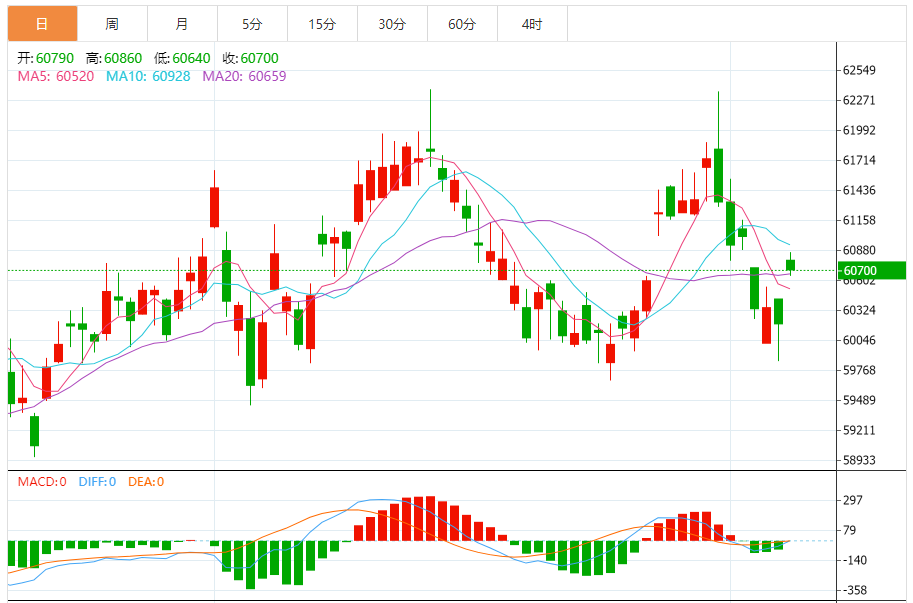Screen dimensions: 913x603
Task: Click the -358 MACD axis label
Action: point(854,590)
